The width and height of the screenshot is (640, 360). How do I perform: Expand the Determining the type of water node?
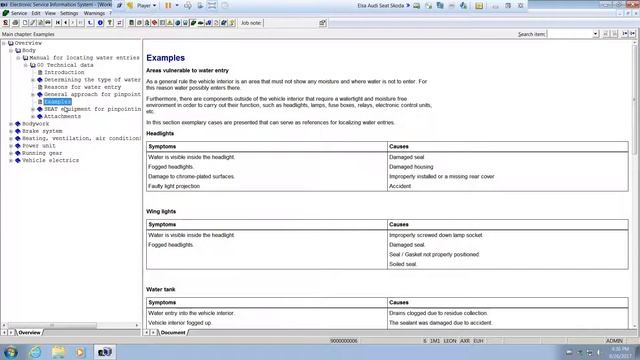[x=33, y=80]
